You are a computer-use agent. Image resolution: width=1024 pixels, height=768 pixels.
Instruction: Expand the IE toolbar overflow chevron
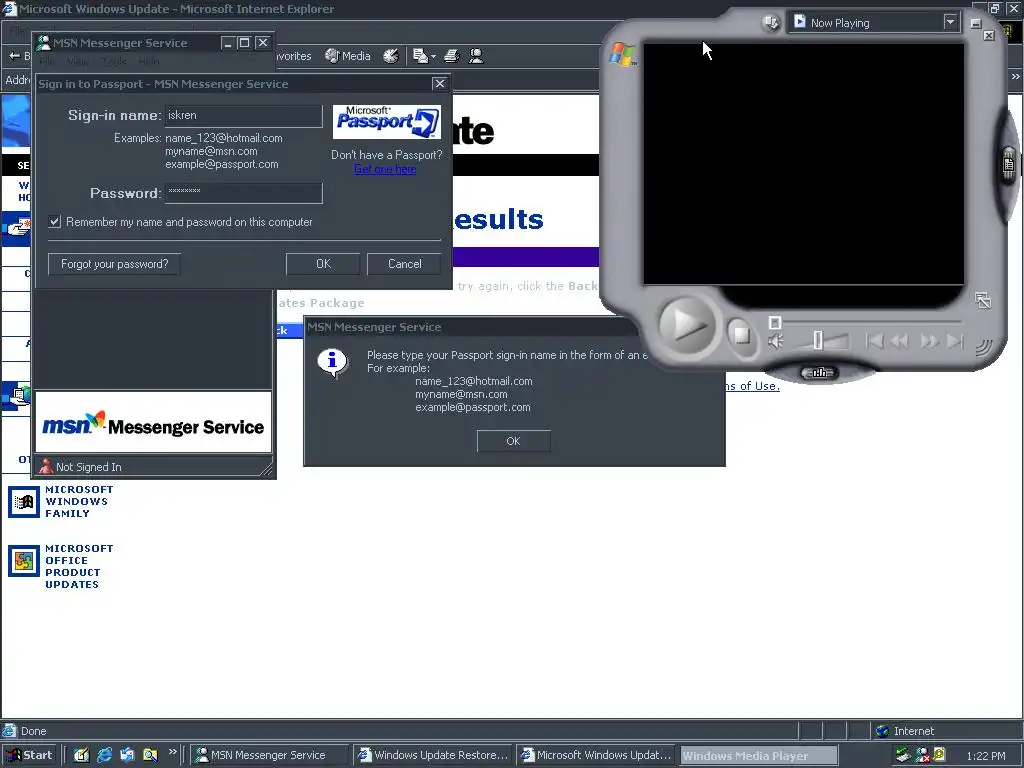coord(1016,76)
